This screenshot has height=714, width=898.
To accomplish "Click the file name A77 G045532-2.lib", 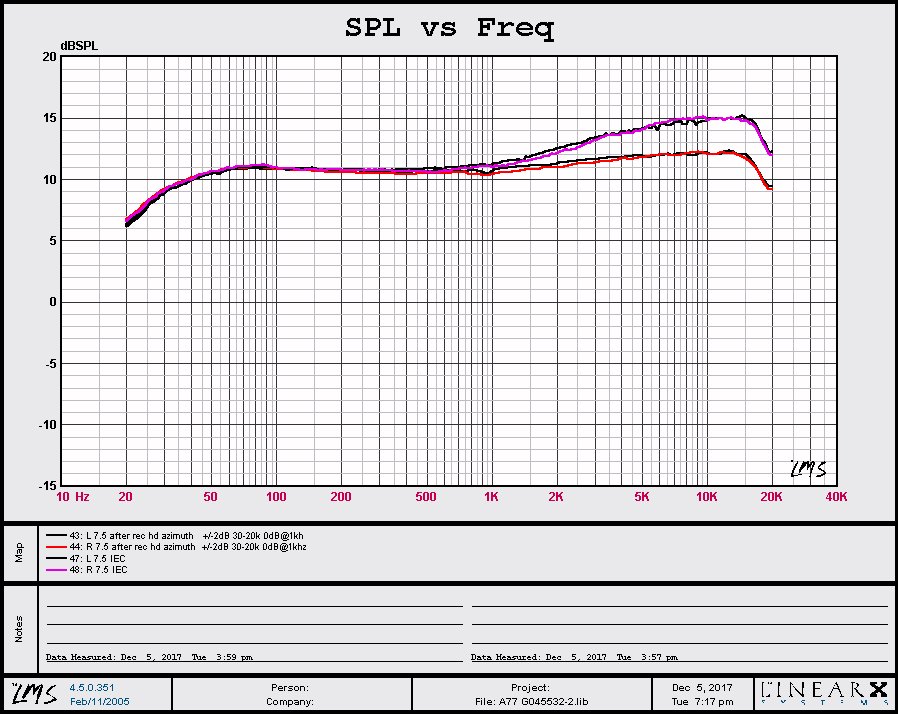I will pos(530,701).
